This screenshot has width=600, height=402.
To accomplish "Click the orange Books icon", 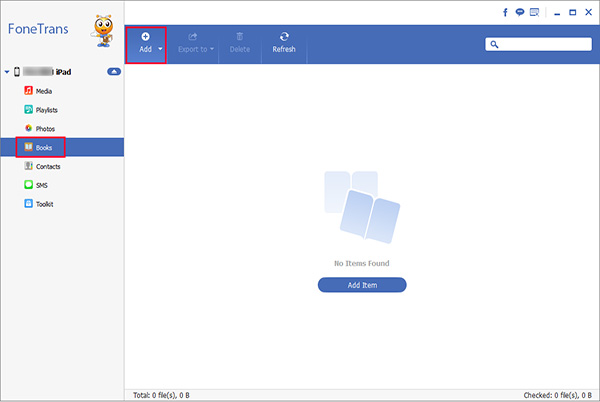I will [x=28, y=147].
